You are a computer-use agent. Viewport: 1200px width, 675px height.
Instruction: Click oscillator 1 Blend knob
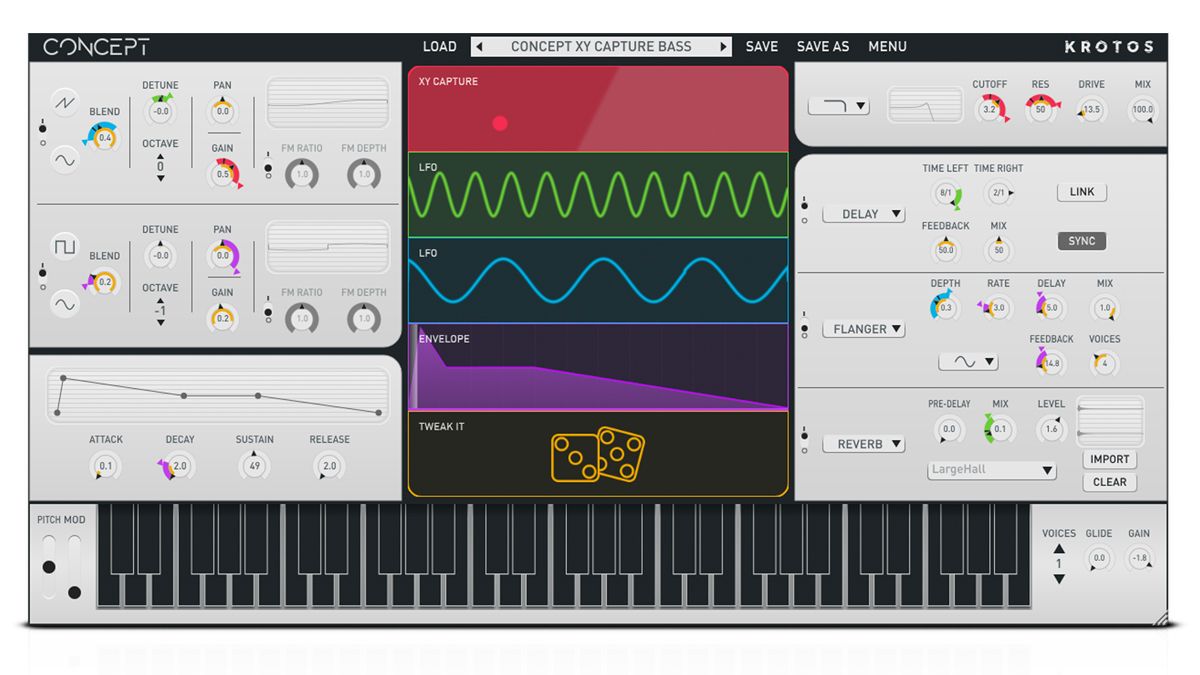click(x=105, y=137)
